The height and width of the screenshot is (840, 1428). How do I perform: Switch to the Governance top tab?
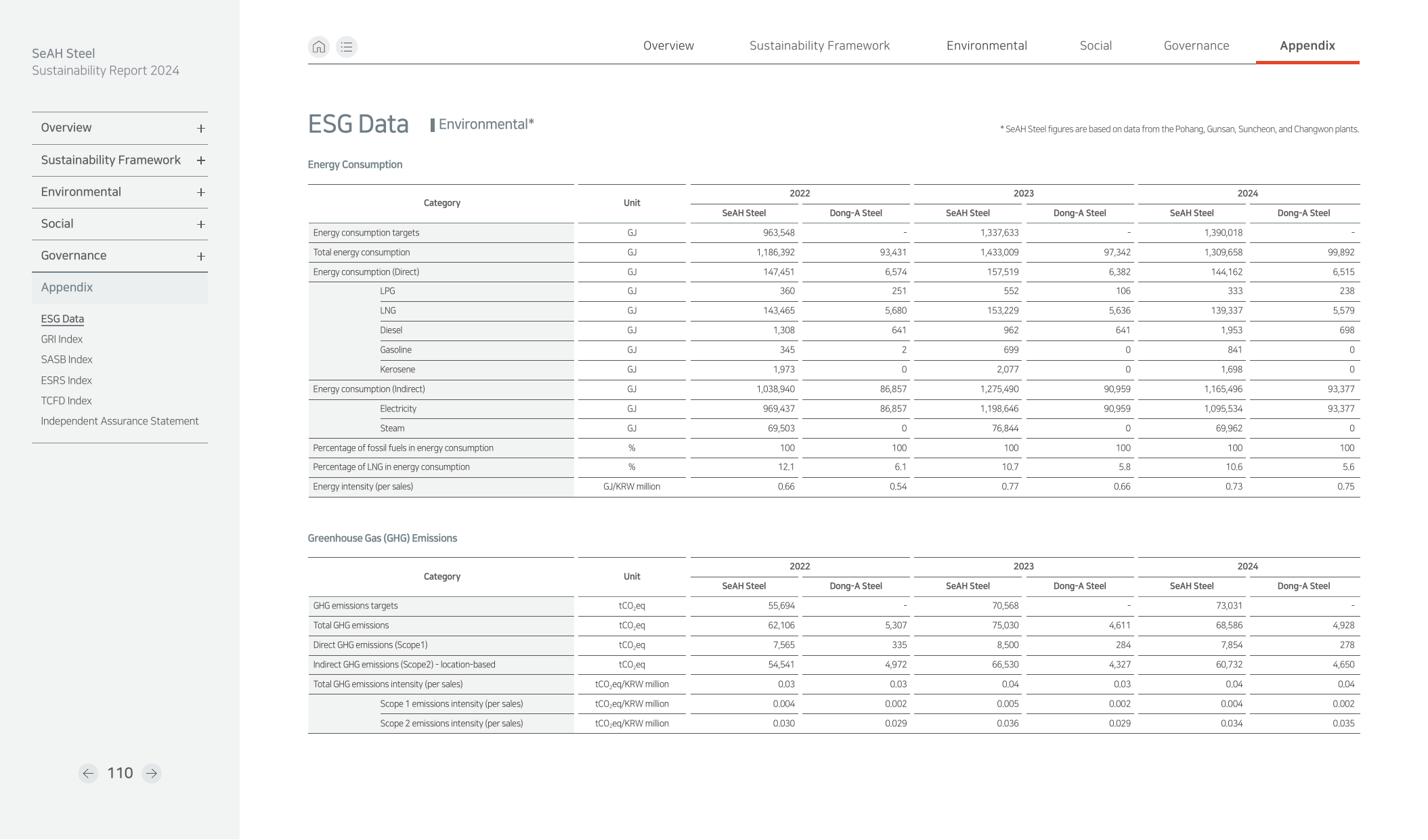[x=1196, y=46]
